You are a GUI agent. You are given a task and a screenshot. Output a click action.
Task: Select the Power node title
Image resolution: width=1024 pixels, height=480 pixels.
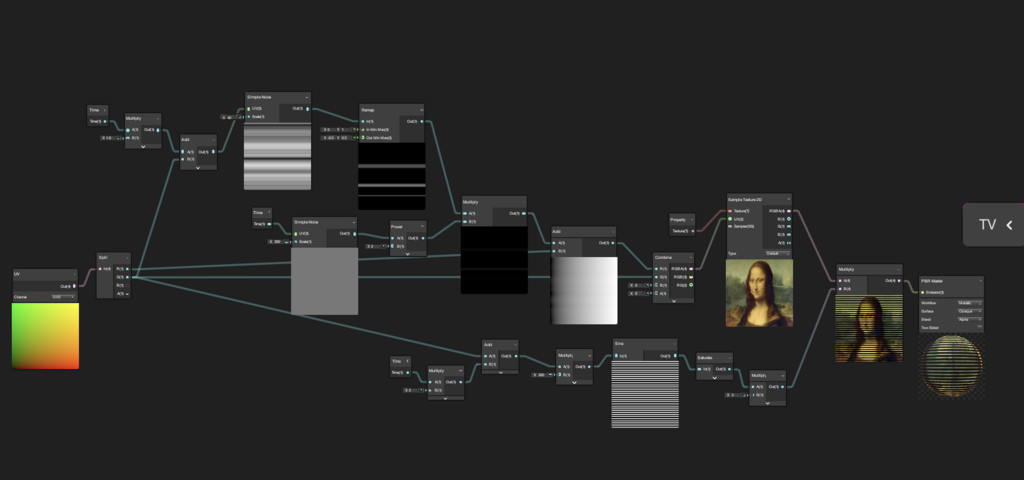coord(397,227)
